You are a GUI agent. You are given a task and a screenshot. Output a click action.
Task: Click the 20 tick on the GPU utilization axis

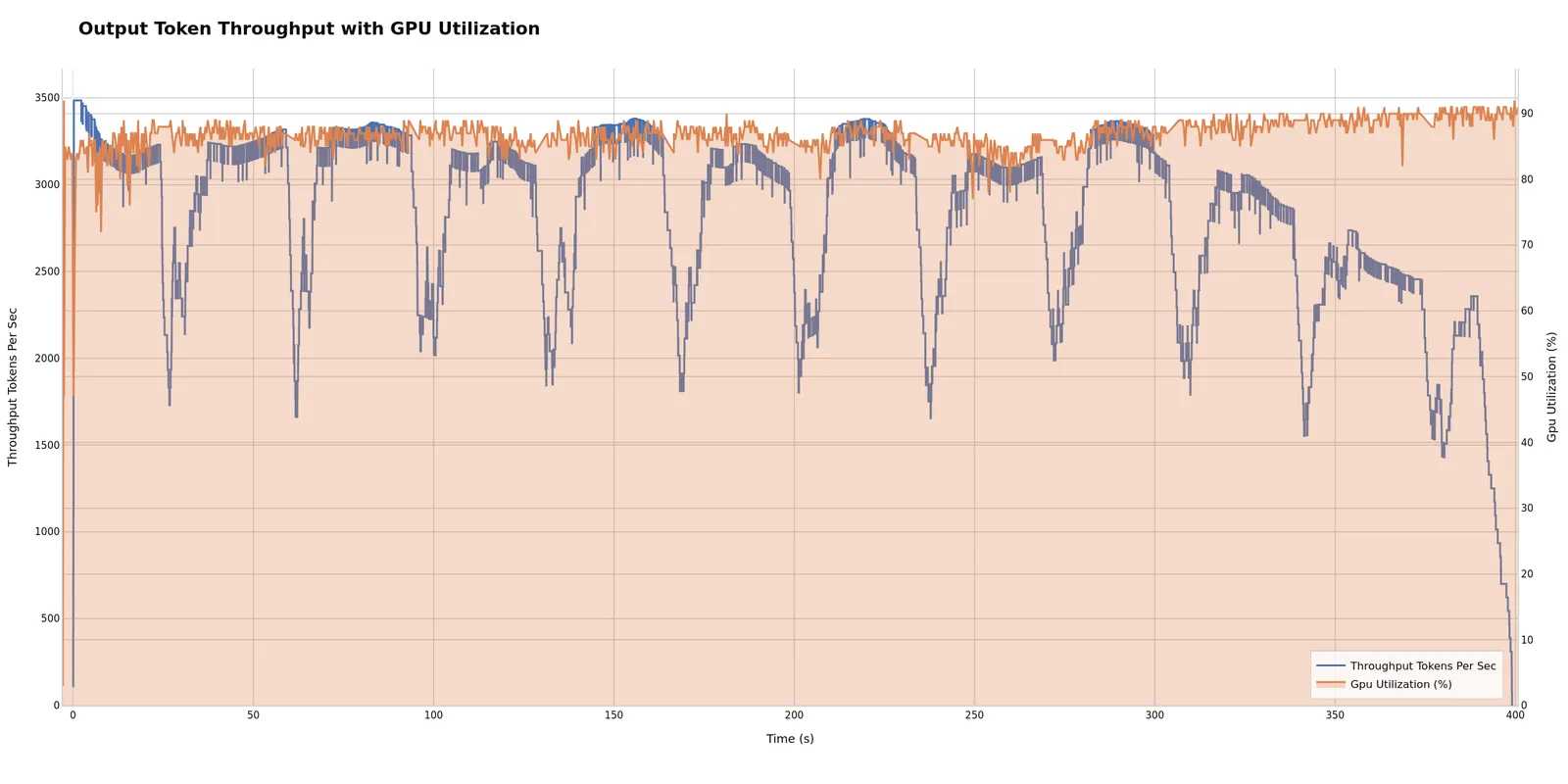pos(1527,574)
